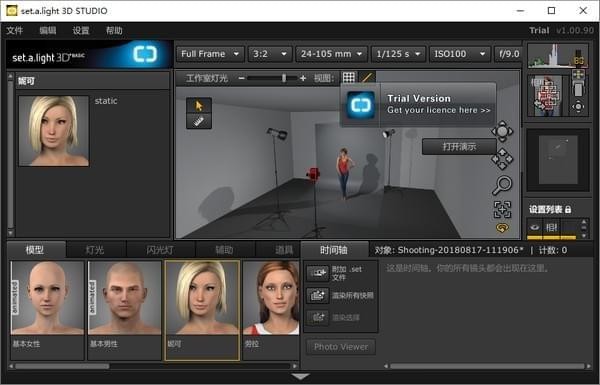
Task: Select the 基本女性 model thumbnail
Action: coord(47,298)
